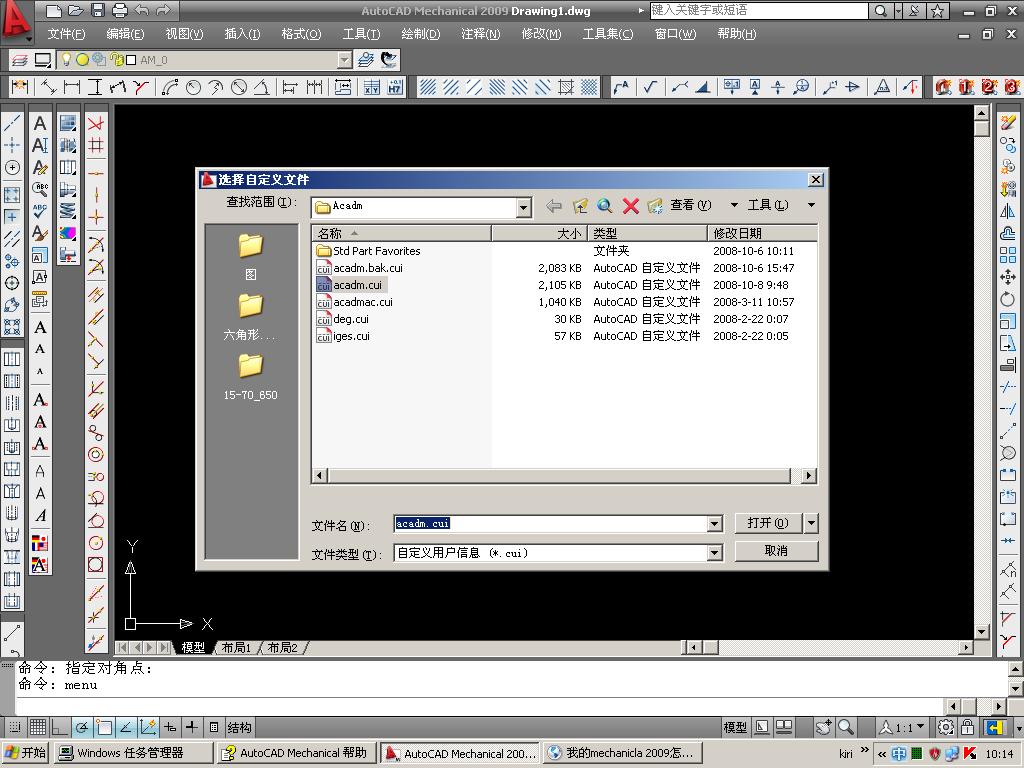The image size is (1024, 768).
Task: Open the 文件(F) menu
Action: 66,34
